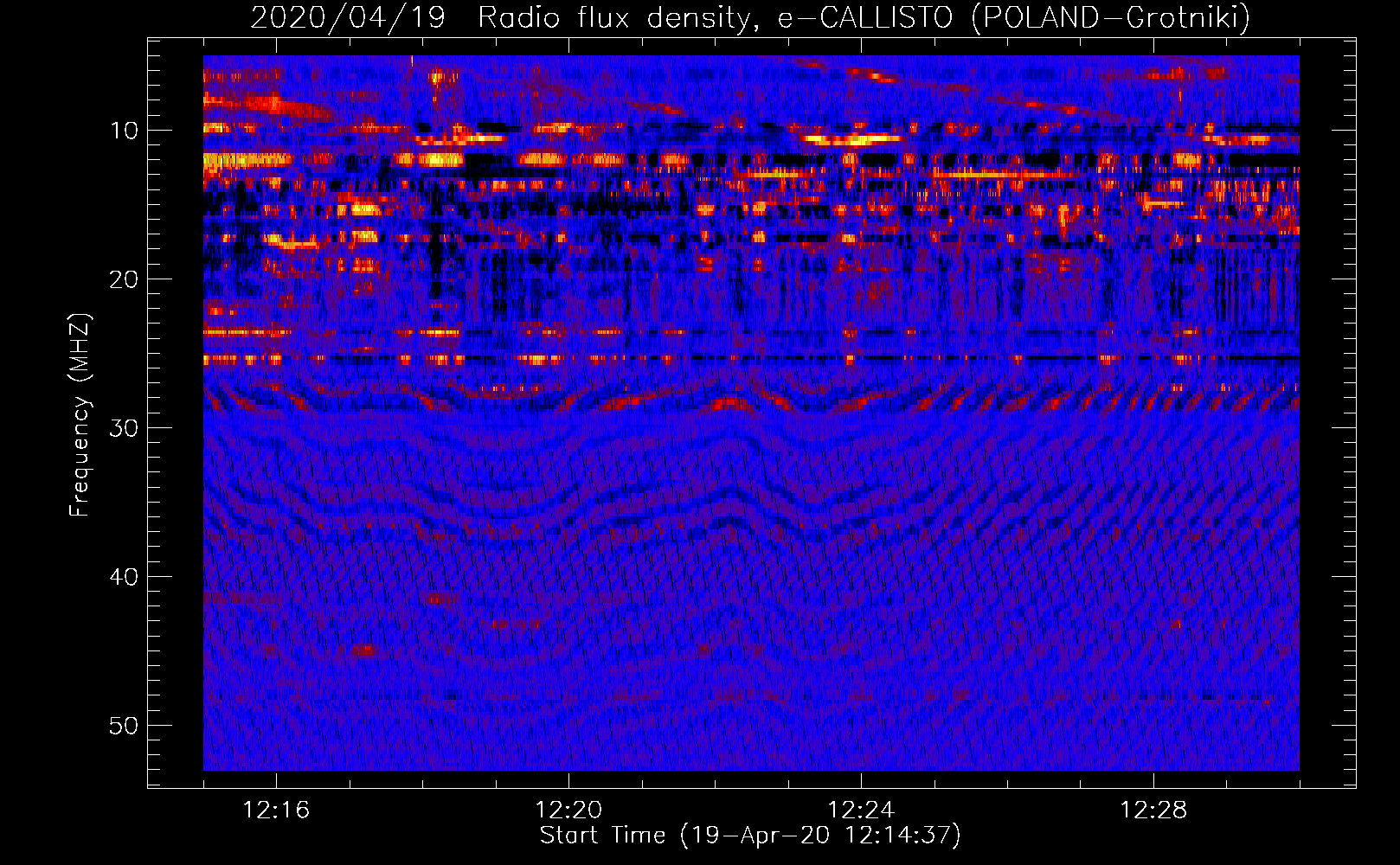Click the "Frequency (MHZ)" axis label

[80, 414]
